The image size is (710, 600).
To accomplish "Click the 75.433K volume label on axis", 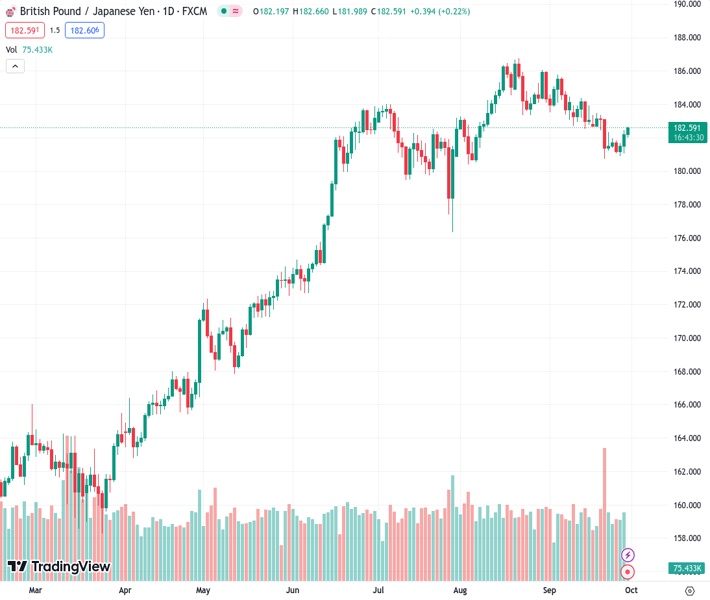I will click(686, 568).
